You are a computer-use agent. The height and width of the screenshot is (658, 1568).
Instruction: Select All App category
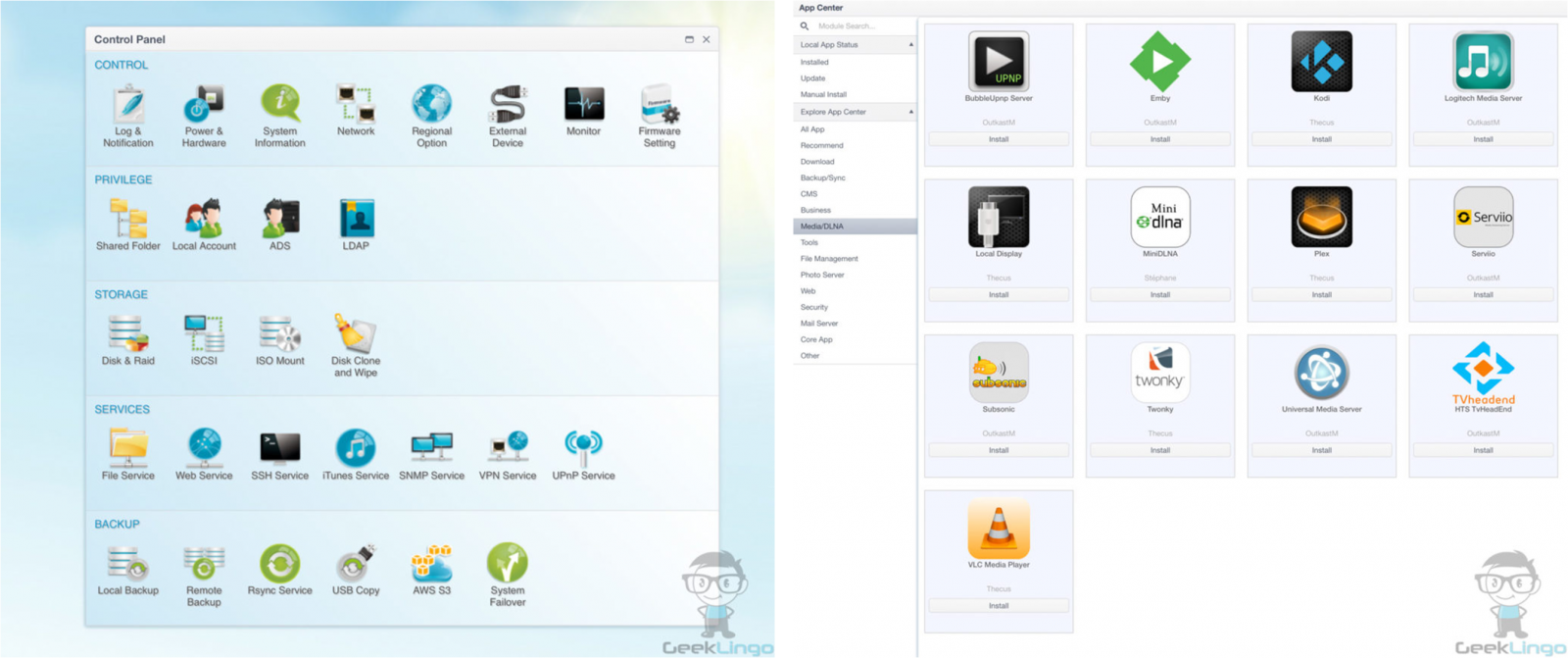point(812,129)
